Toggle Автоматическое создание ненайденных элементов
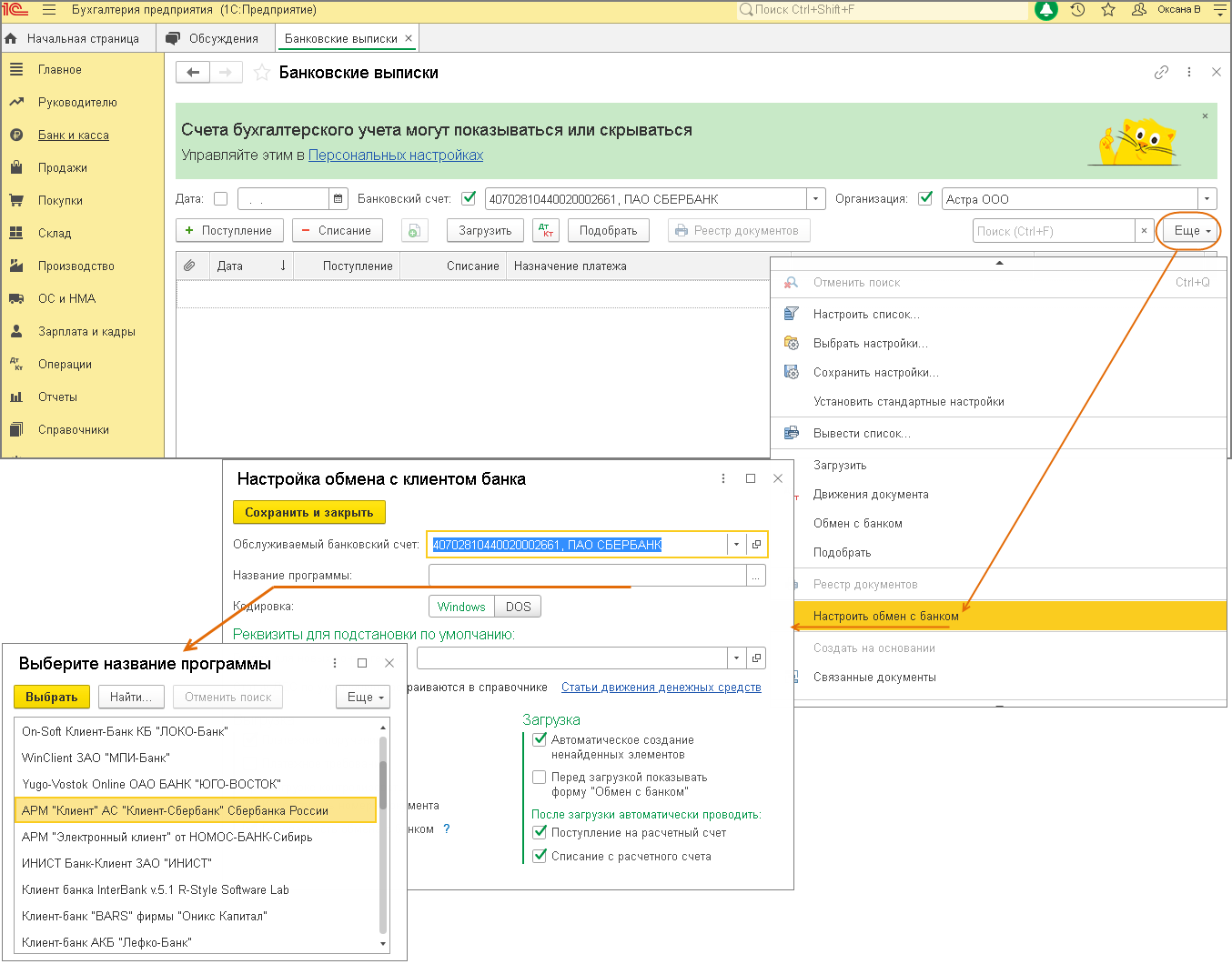The width and height of the screenshot is (1232, 964). [540, 739]
